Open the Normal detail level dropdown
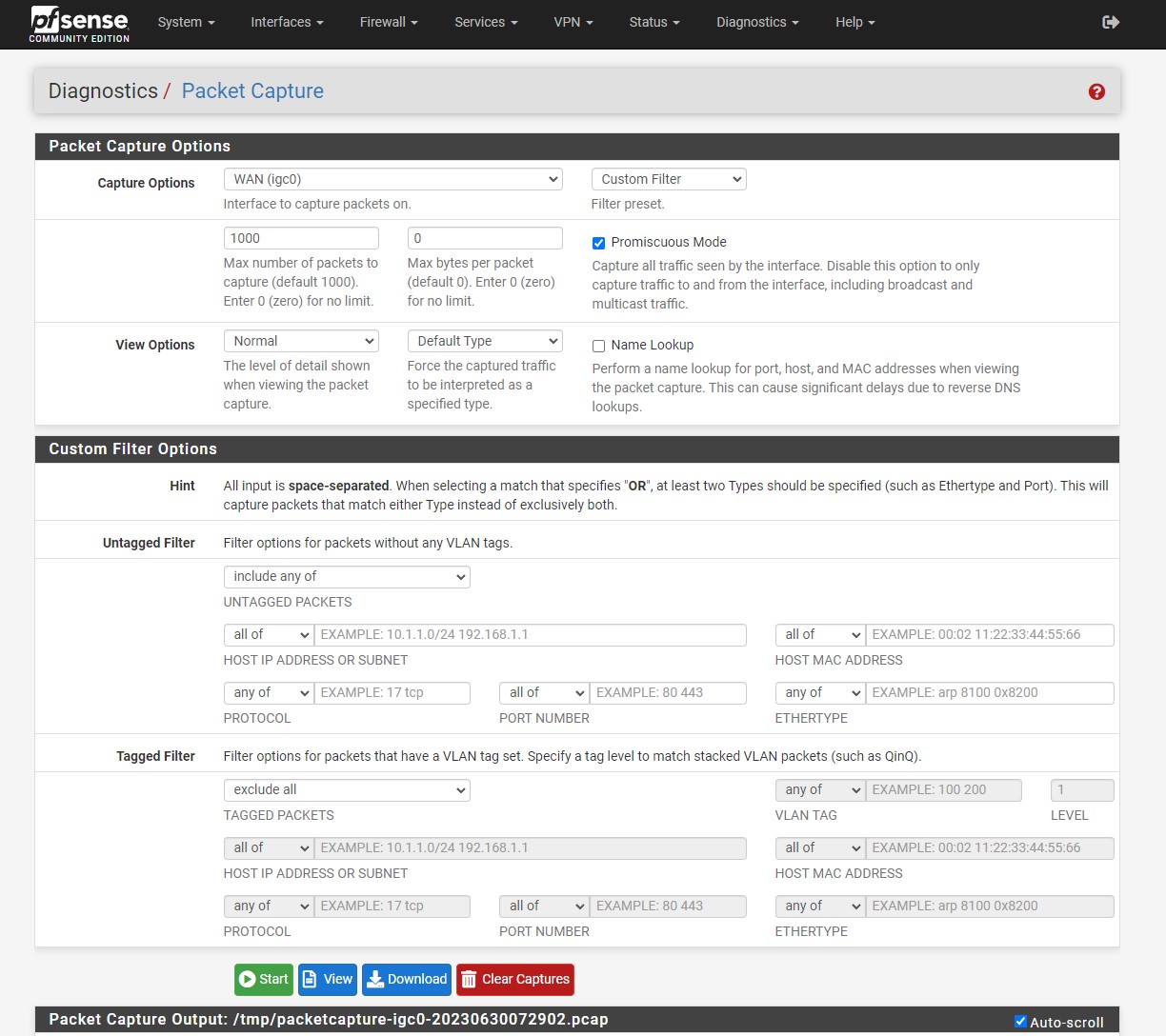This screenshot has width=1166, height=1036. (301, 341)
